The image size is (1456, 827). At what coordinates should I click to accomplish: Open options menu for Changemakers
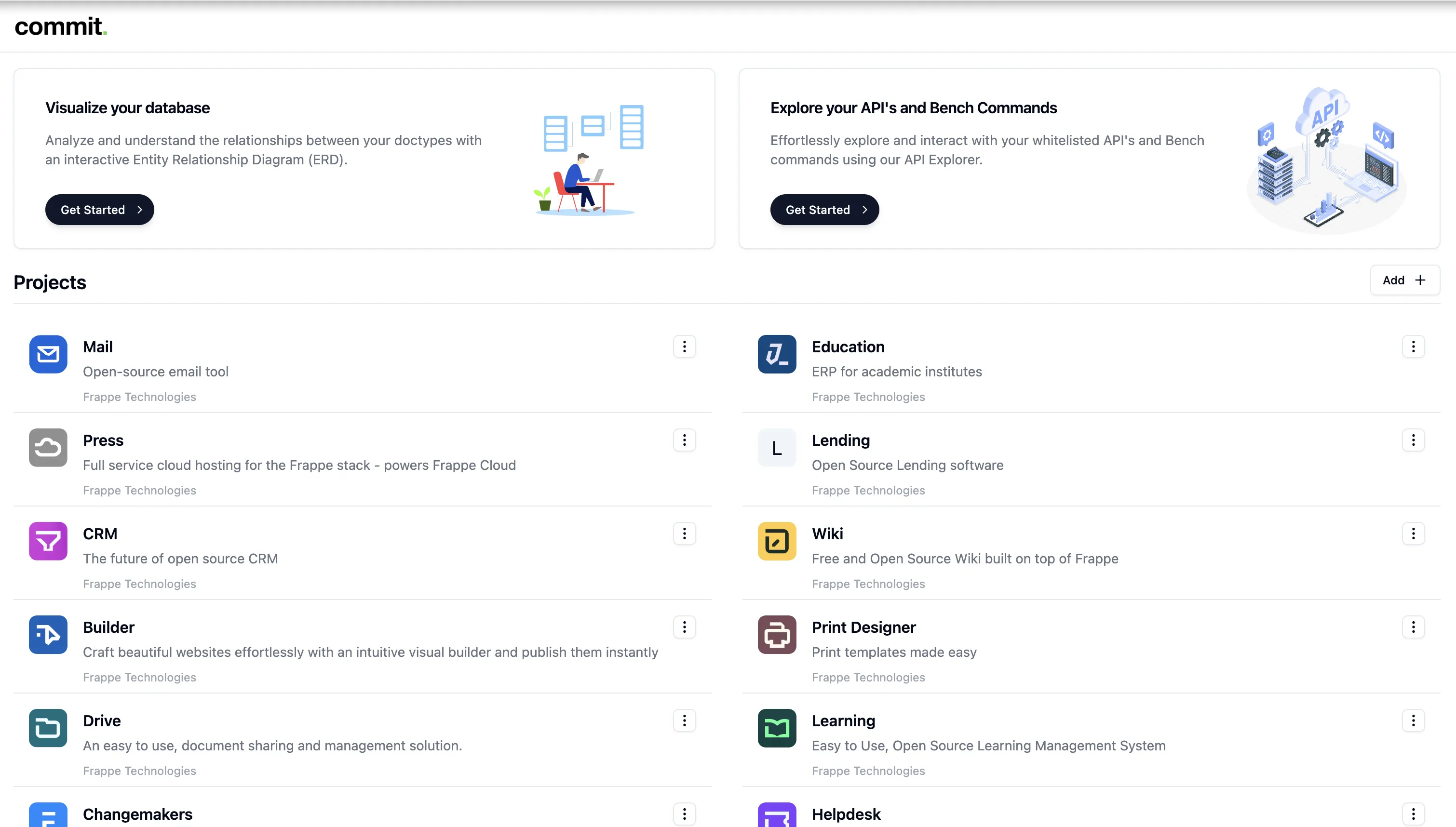click(x=684, y=814)
